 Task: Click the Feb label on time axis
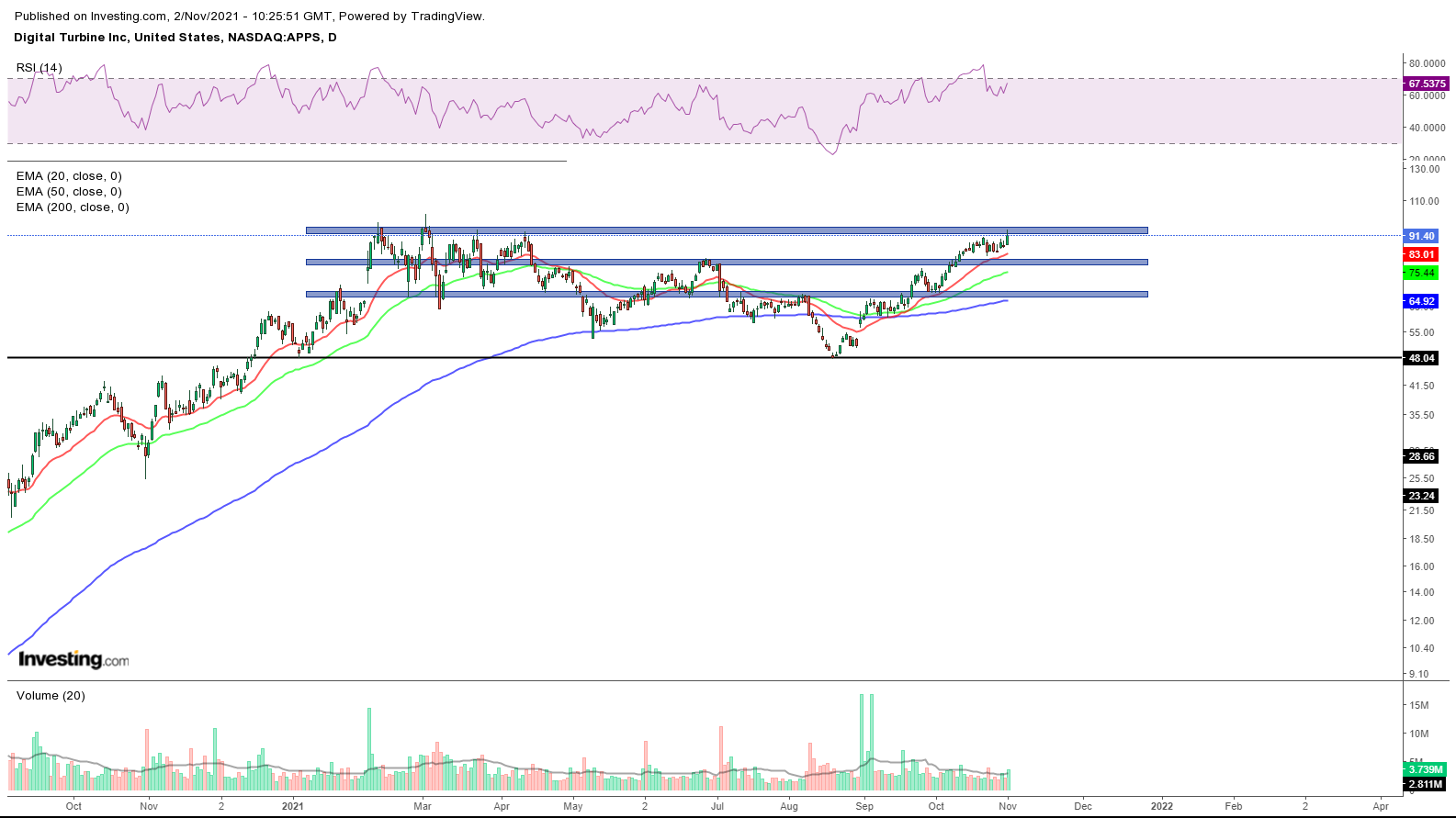pyautogui.click(x=1234, y=806)
